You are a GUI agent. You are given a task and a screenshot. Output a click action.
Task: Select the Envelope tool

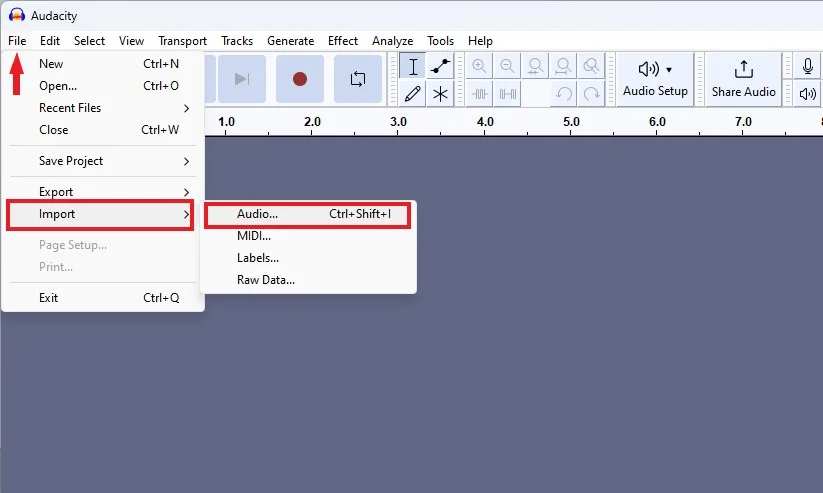tap(440, 66)
